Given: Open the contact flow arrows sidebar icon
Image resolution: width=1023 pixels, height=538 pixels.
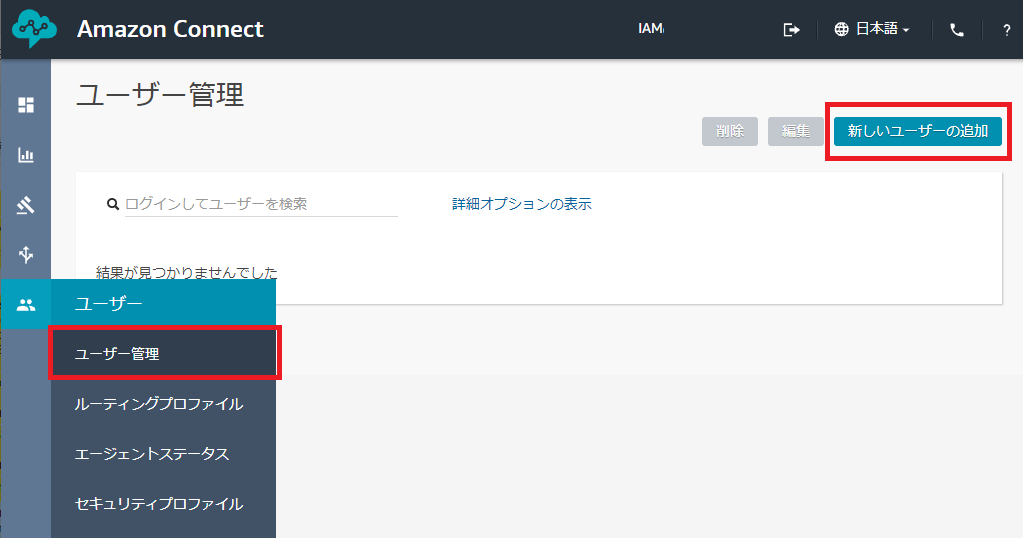Looking at the screenshot, I should tap(26, 254).
